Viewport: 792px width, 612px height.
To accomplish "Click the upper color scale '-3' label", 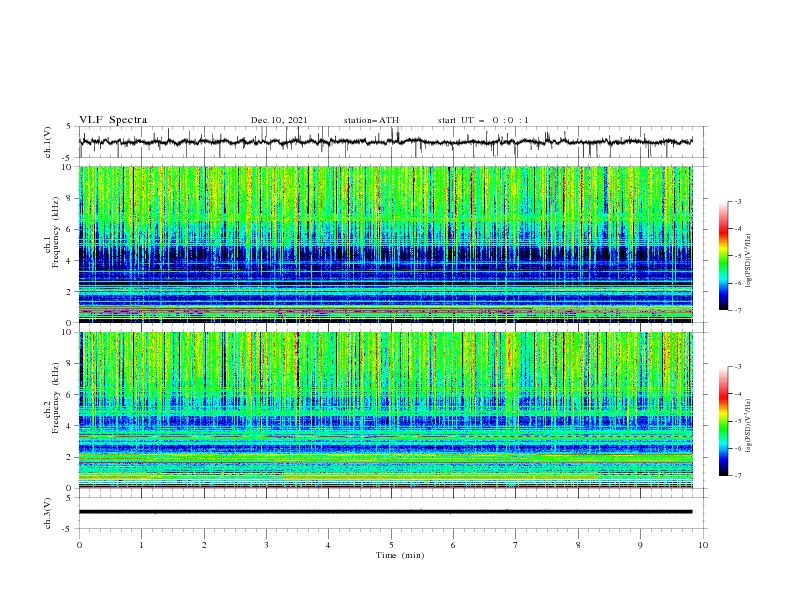I will (x=737, y=201).
